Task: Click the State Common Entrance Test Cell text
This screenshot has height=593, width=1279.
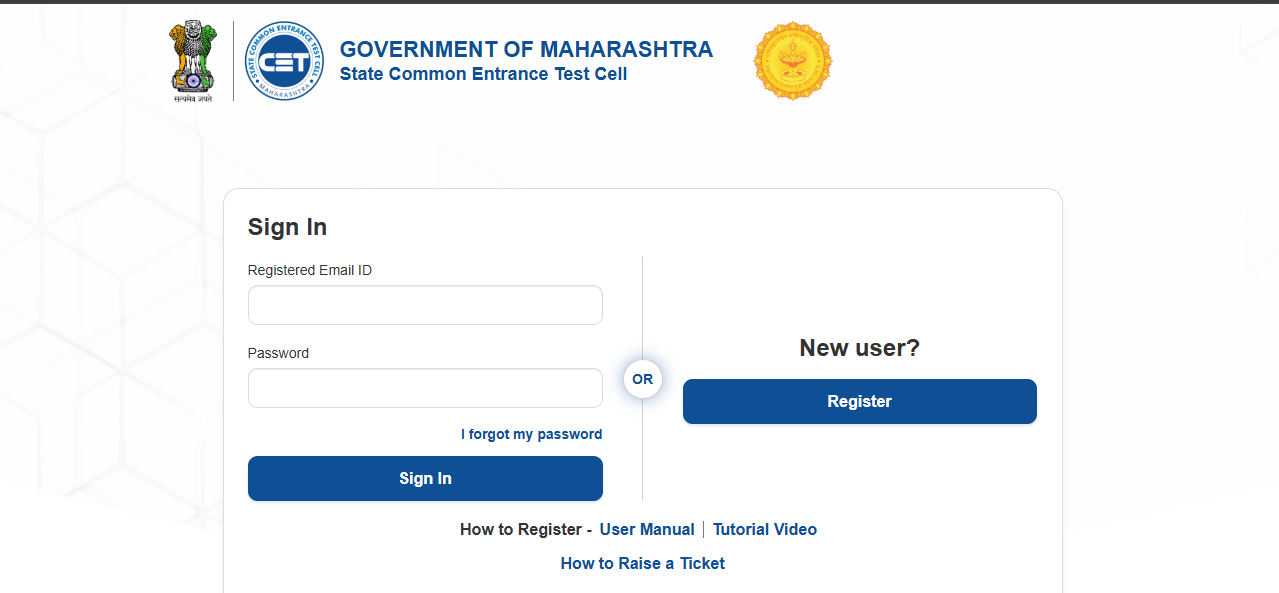Action: pyautogui.click(x=483, y=74)
